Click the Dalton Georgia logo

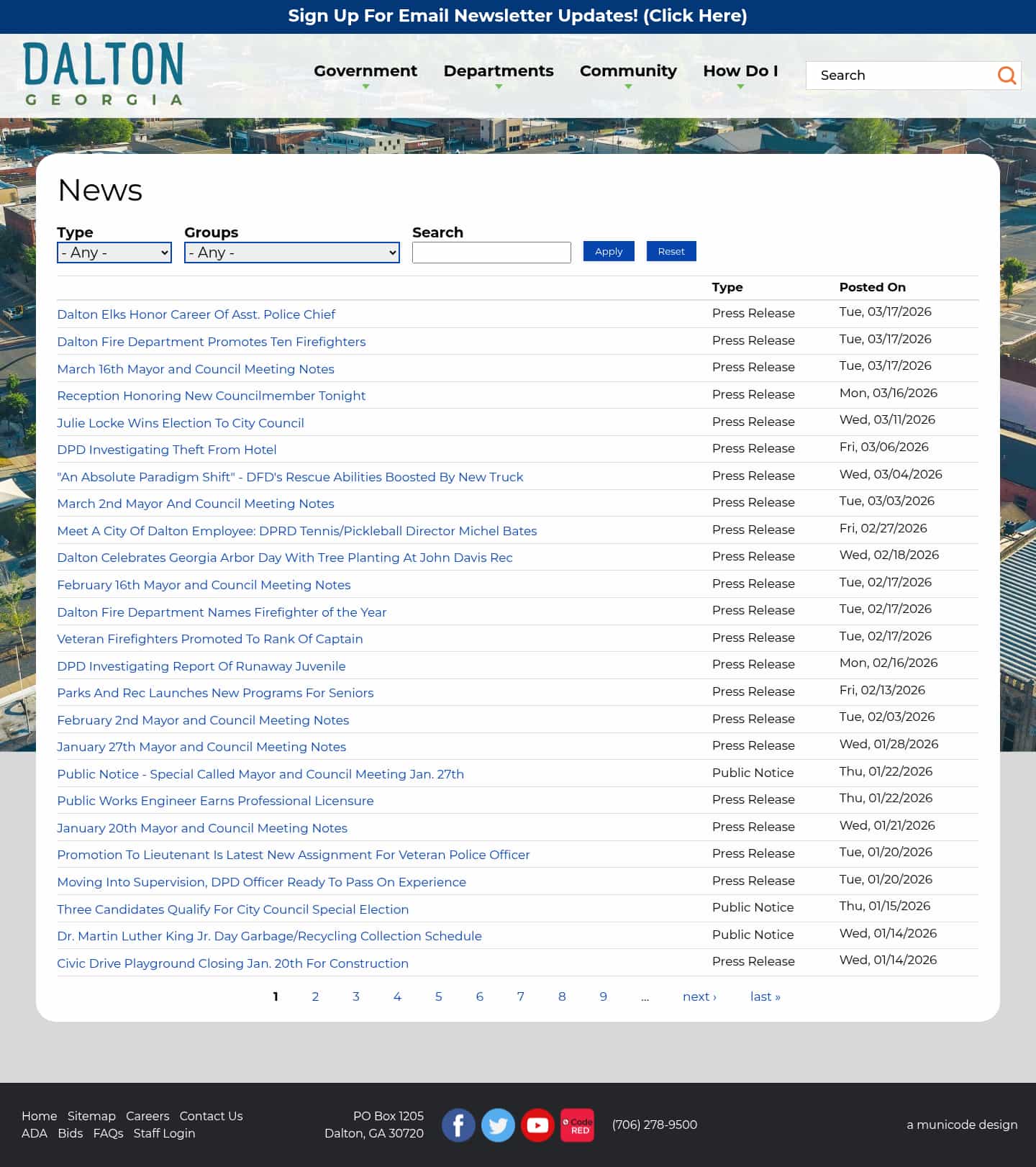click(x=104, y=73)
